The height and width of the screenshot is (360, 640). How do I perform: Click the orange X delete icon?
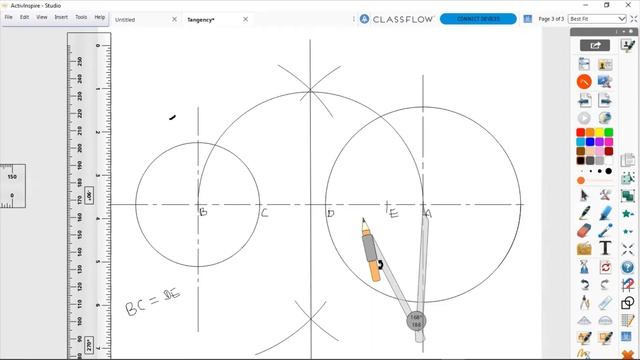pos(627,354)
